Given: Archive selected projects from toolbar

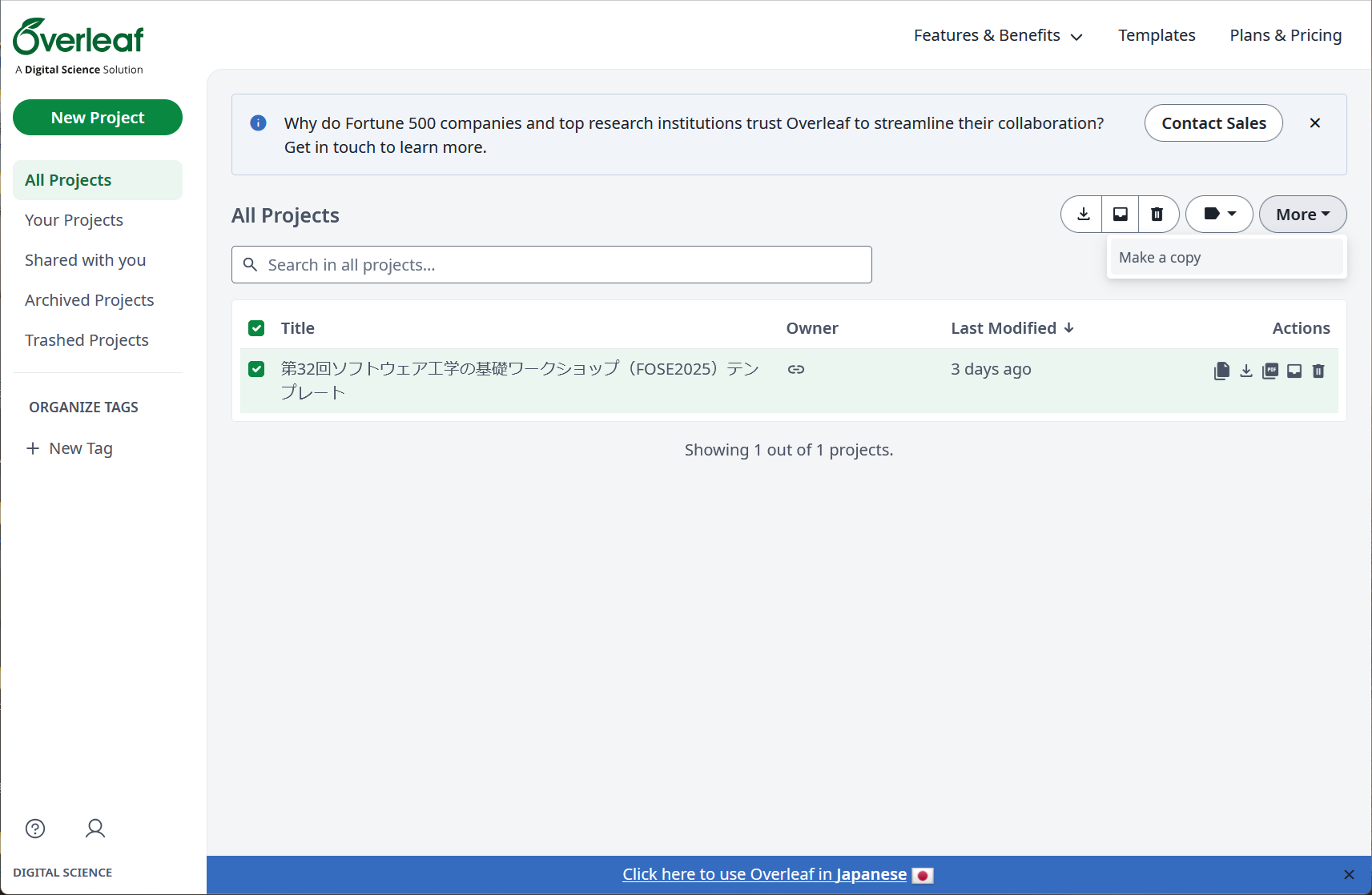Looking at the screenshot, I should (x=1121, y=215).
